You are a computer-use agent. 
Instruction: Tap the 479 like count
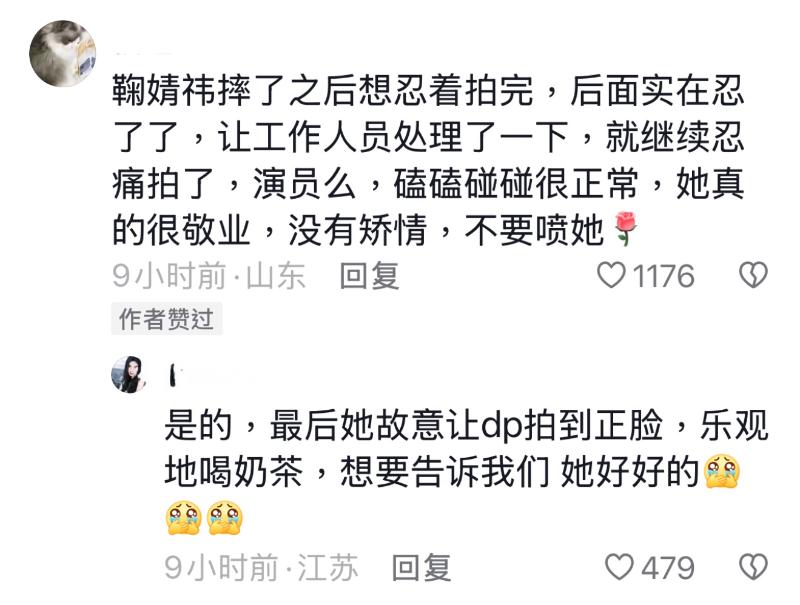[x=668, y=567]
